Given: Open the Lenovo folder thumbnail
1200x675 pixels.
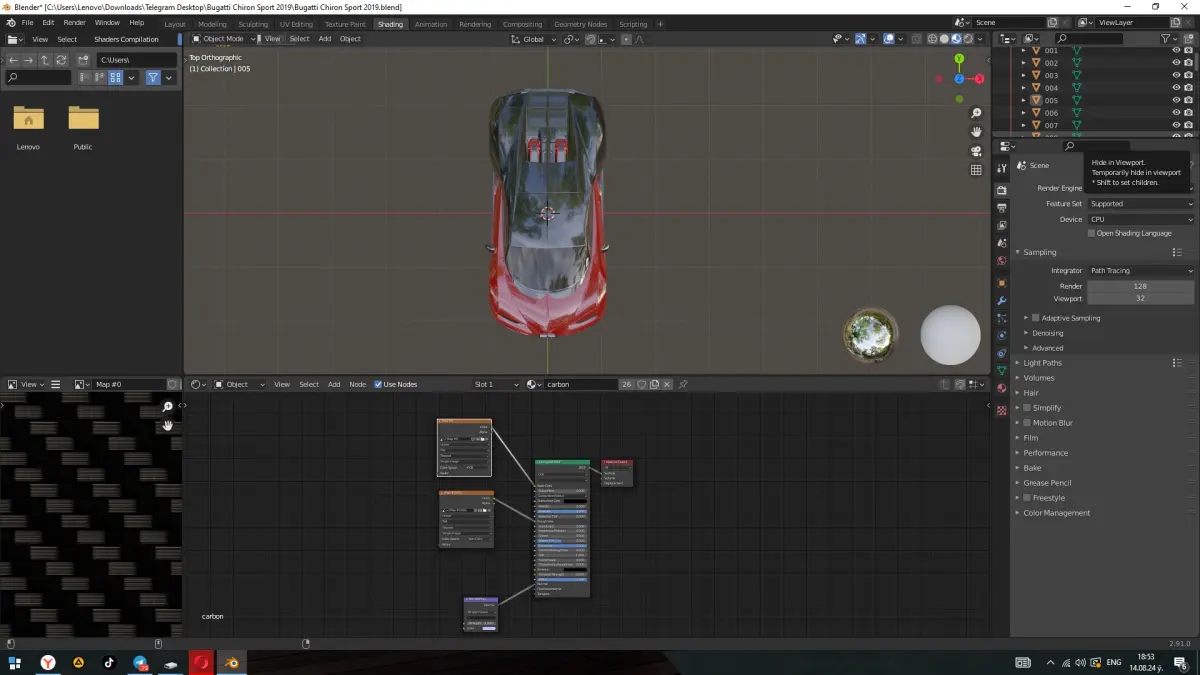Looking at the screenshot, I should 28,120.
